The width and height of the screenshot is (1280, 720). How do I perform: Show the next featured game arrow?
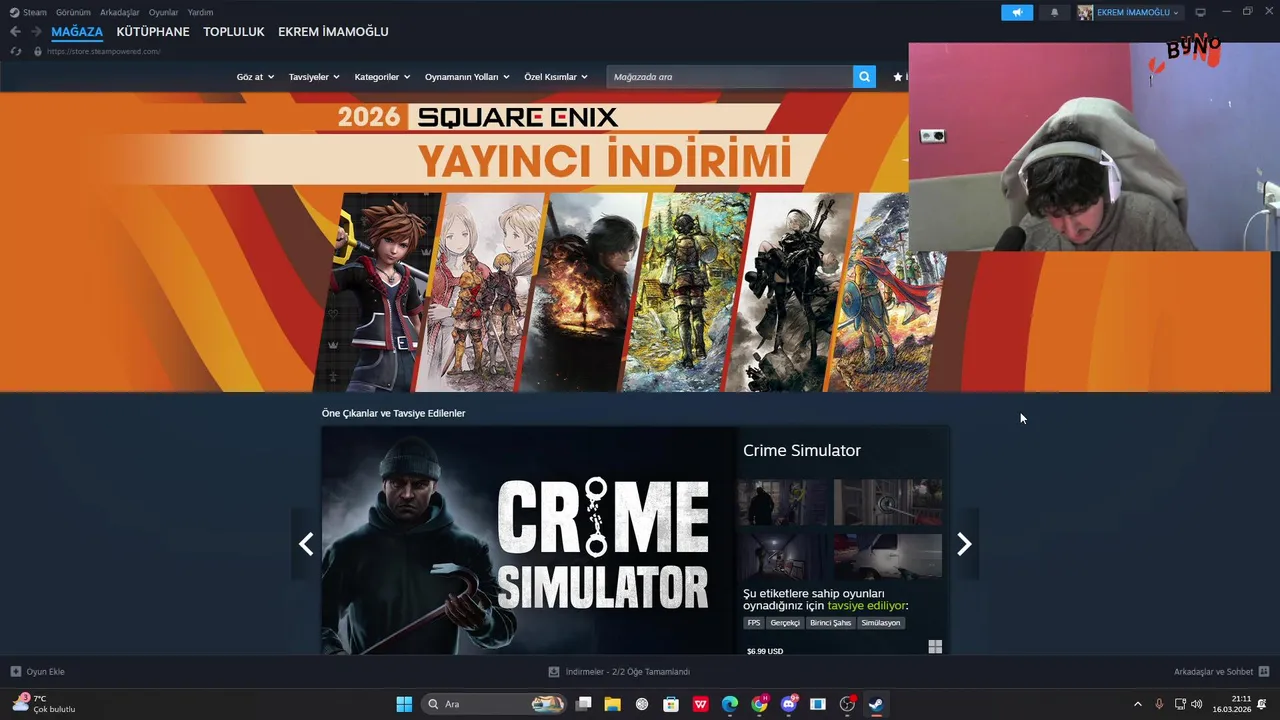(x=964, y=544)
